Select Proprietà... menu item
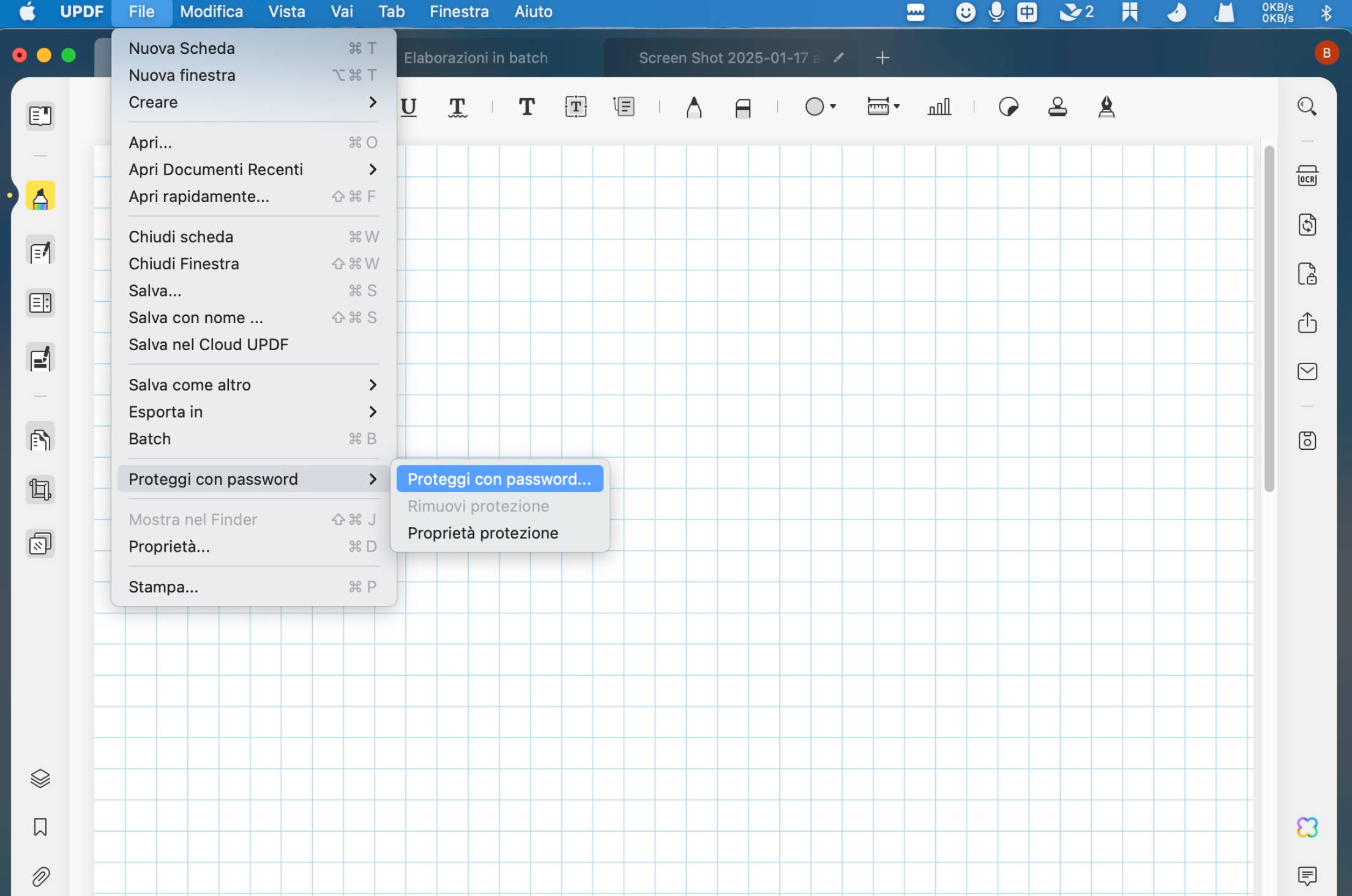Image resolution: width=1352 pixels, height=896 pixels. (253, 547)
